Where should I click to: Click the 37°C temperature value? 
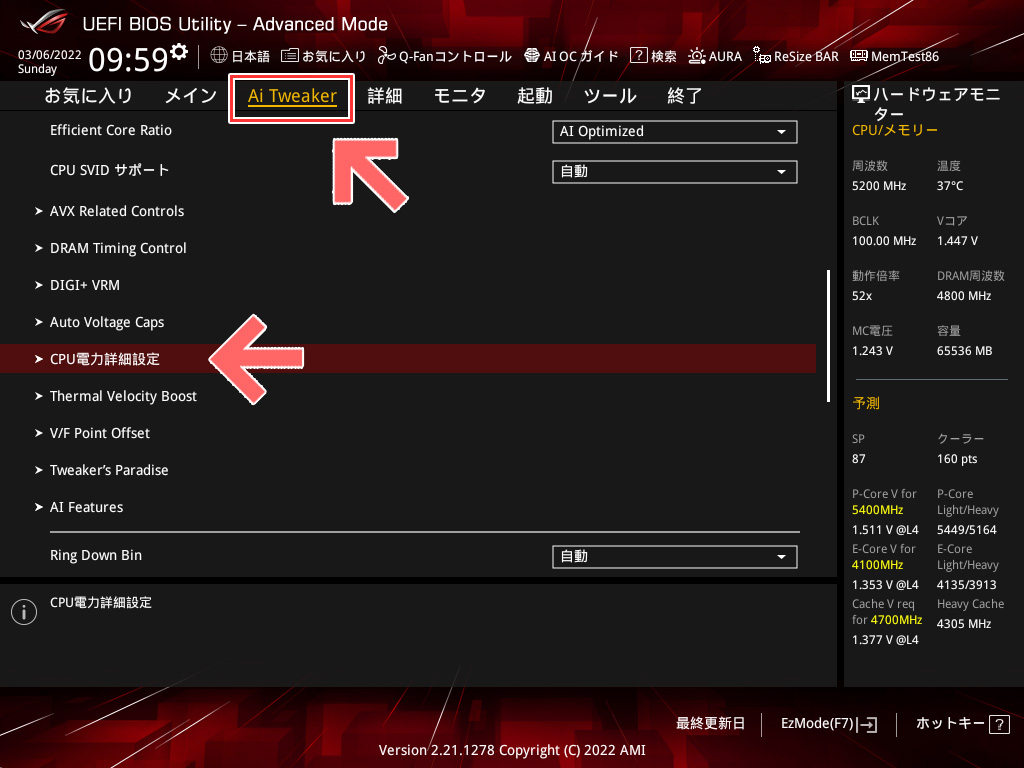point(950,186)
